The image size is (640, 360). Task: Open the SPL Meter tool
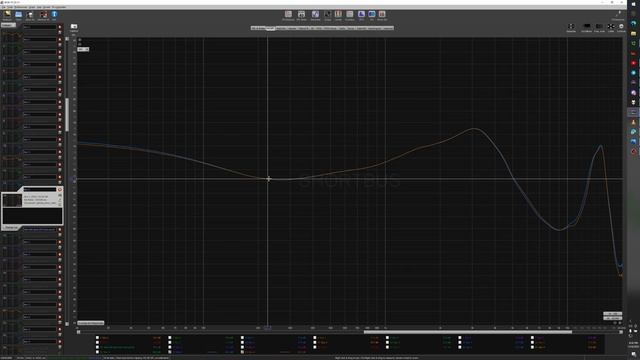click(x=301, y=16)
